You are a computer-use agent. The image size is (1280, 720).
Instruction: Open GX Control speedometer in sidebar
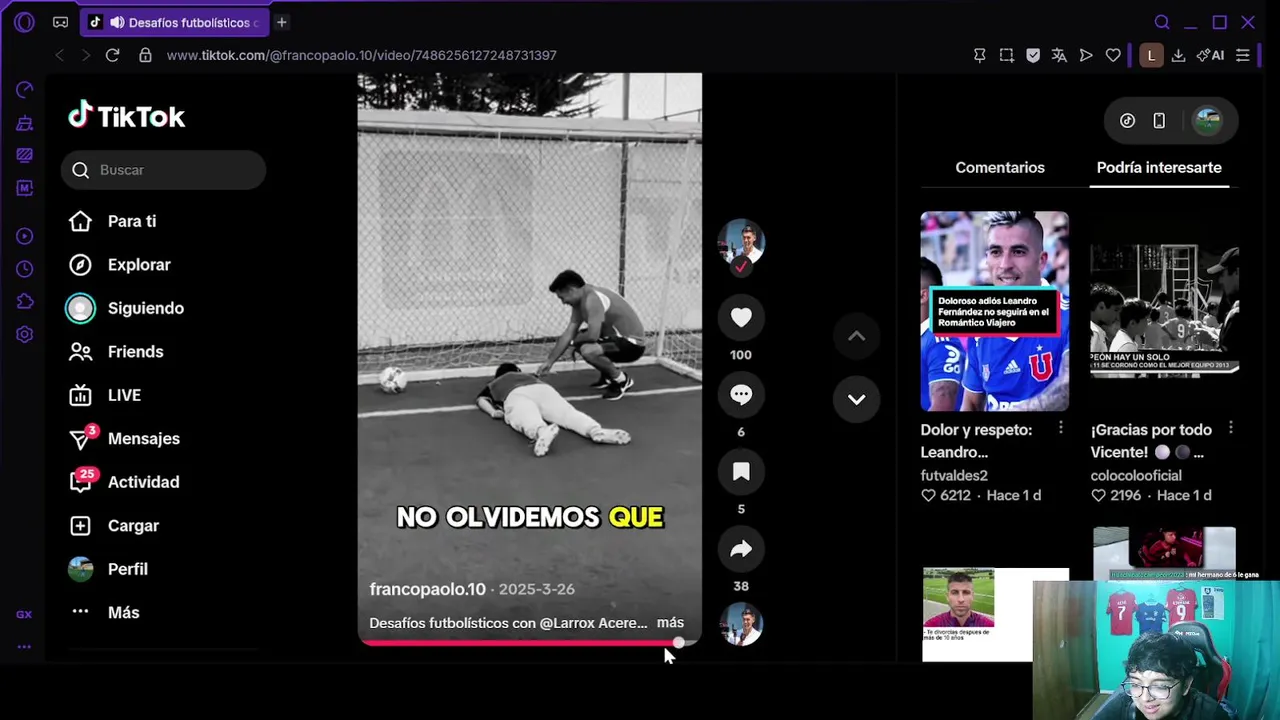coord(25,90)
